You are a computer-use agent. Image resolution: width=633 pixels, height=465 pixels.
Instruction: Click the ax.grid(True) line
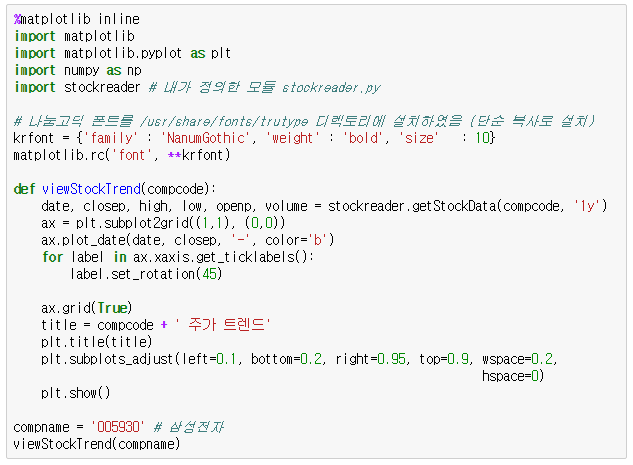click(x=86, y=308)
